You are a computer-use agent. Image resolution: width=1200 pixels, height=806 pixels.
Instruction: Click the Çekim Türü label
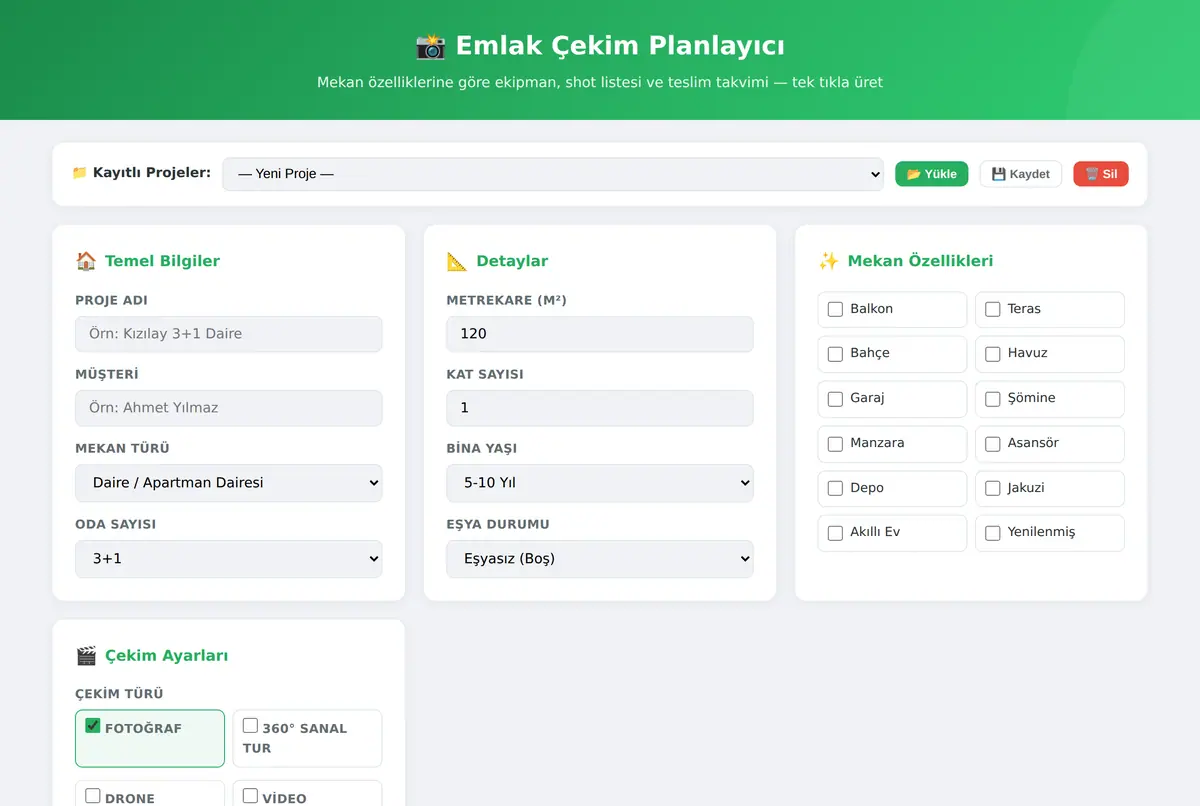coord(119,694)
